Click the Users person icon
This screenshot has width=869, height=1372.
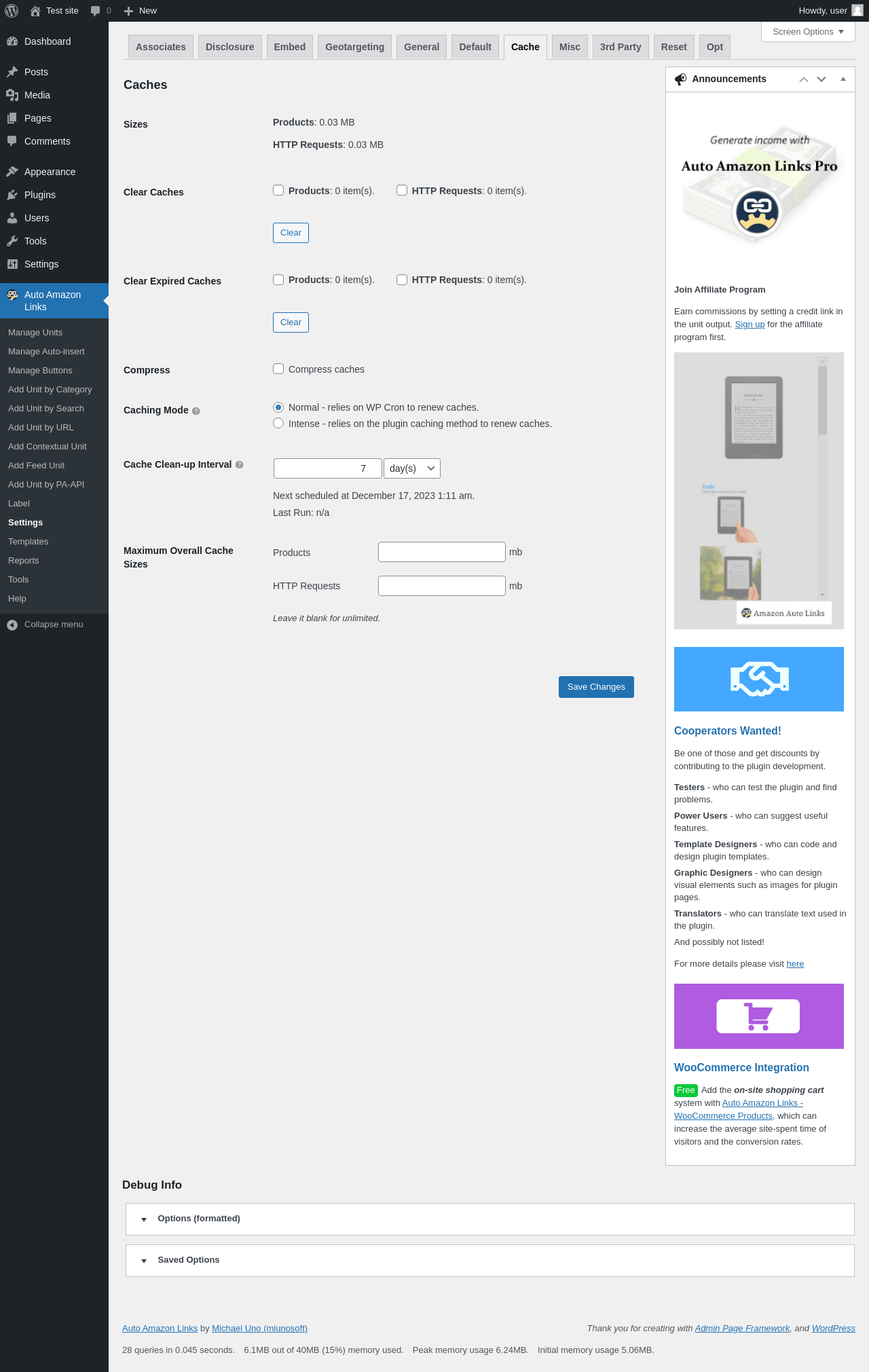pos(12,218)
